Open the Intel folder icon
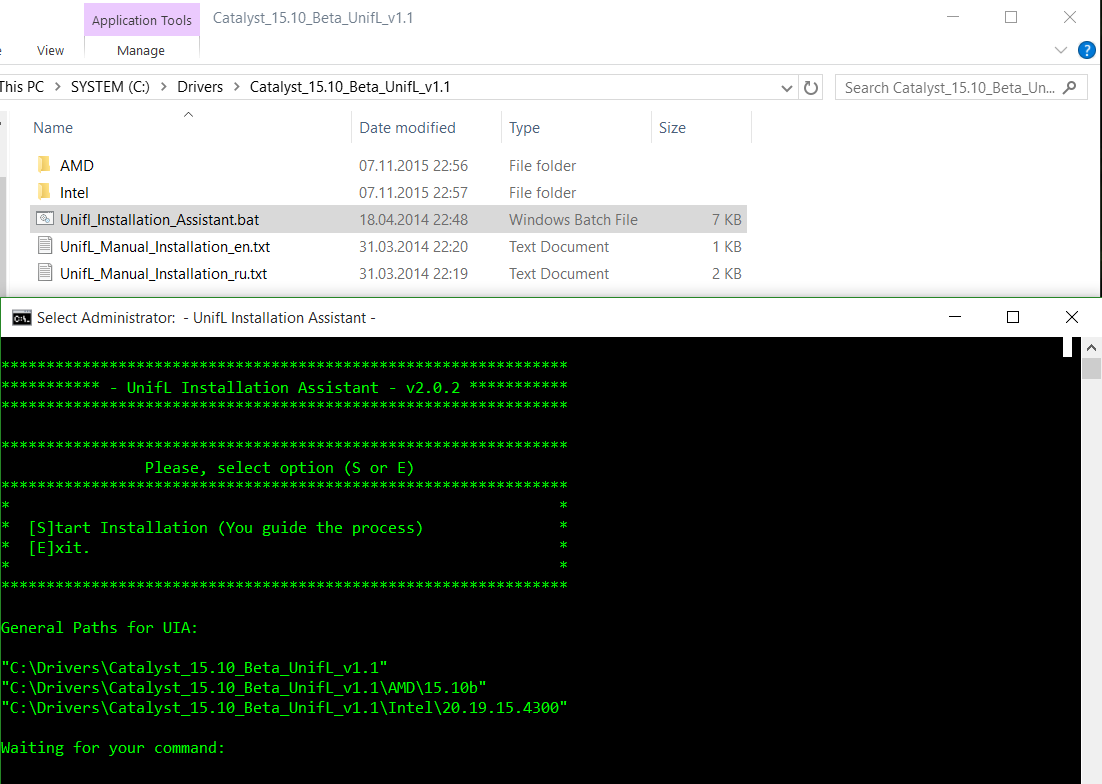 pos(44,192)
